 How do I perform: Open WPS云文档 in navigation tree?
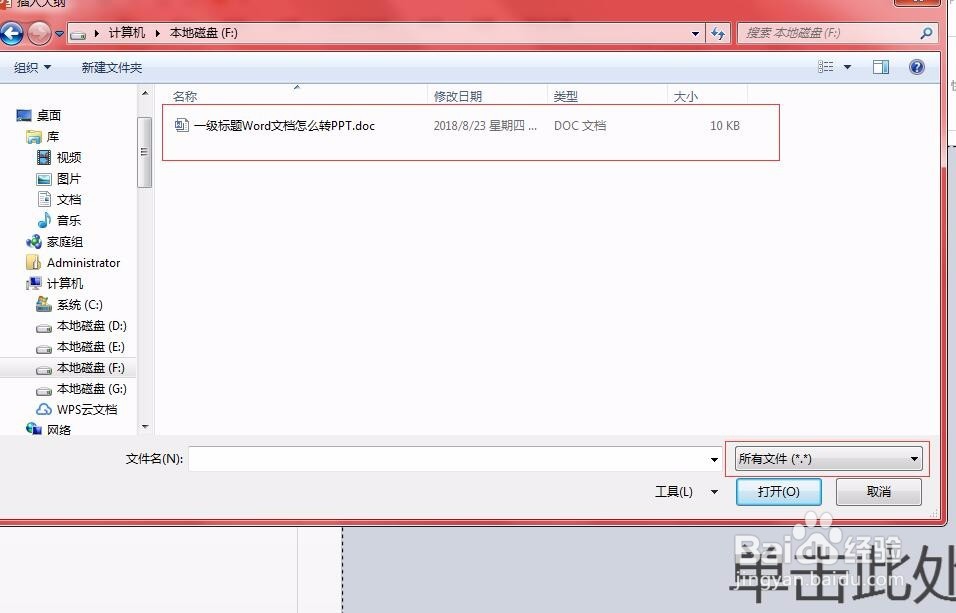(x=87, y=409)
